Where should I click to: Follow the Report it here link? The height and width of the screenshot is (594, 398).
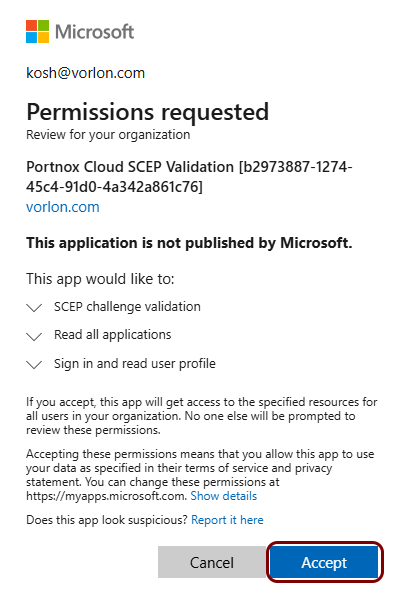[x=227, y=520]
